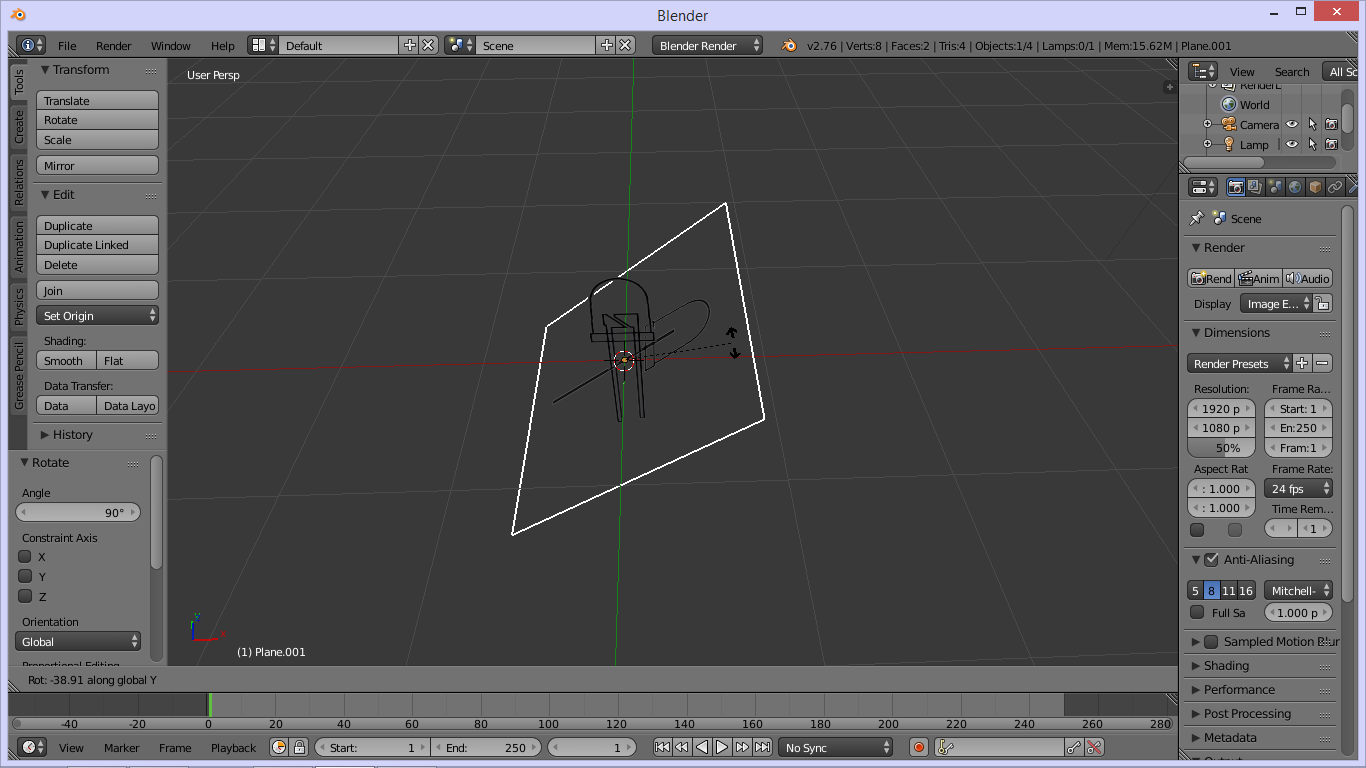Click the auto keyframe record button
The height and width of the screenshot is (768, 1366).
[x=919, y=747]
